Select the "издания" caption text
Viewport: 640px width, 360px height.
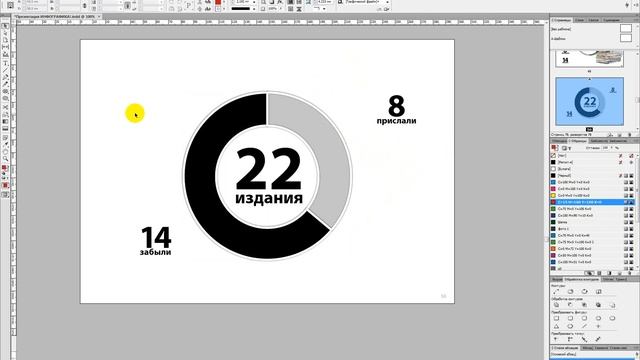tap(269, 198)
